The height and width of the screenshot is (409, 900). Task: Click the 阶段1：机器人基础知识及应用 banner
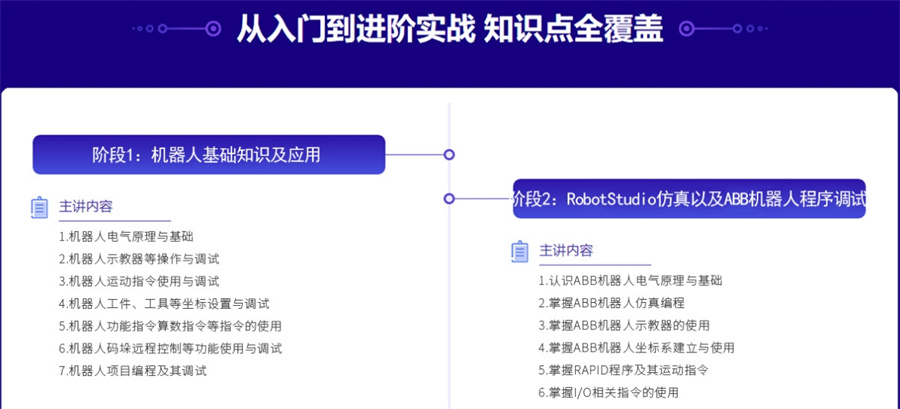point(208,154)
